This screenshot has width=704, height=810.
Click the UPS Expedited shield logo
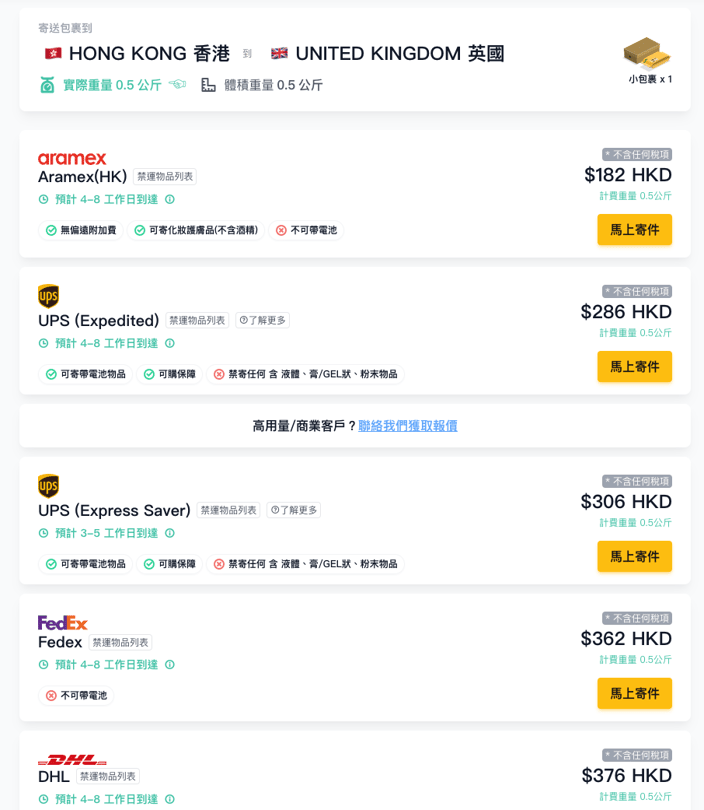click(48, 296)
